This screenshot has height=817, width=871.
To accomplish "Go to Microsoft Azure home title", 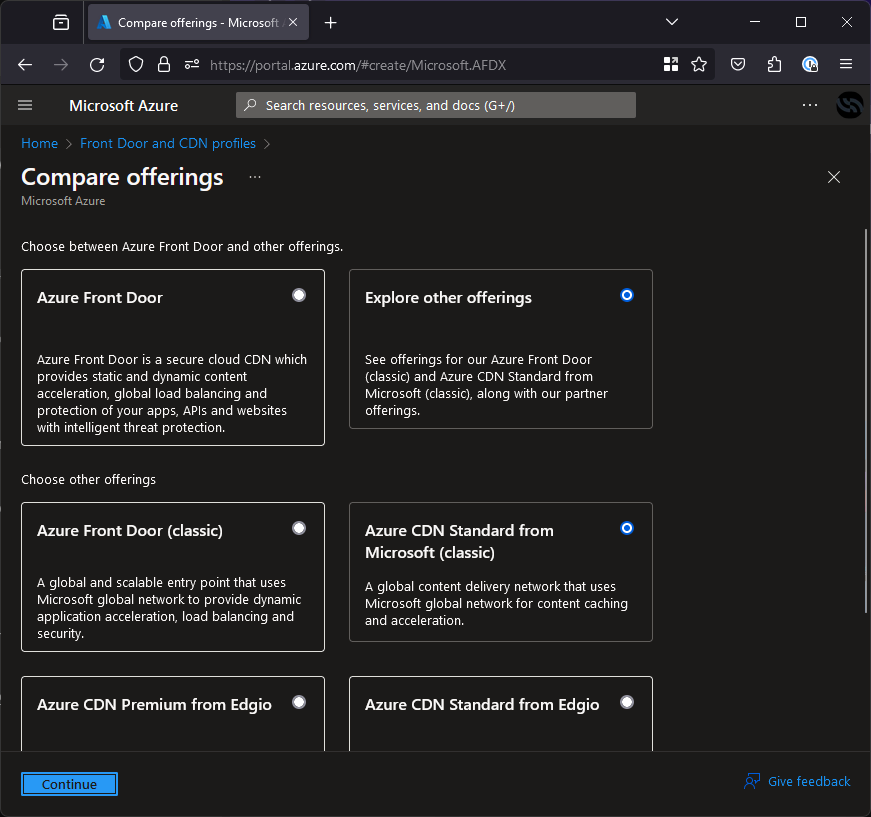I will (123, 106).
